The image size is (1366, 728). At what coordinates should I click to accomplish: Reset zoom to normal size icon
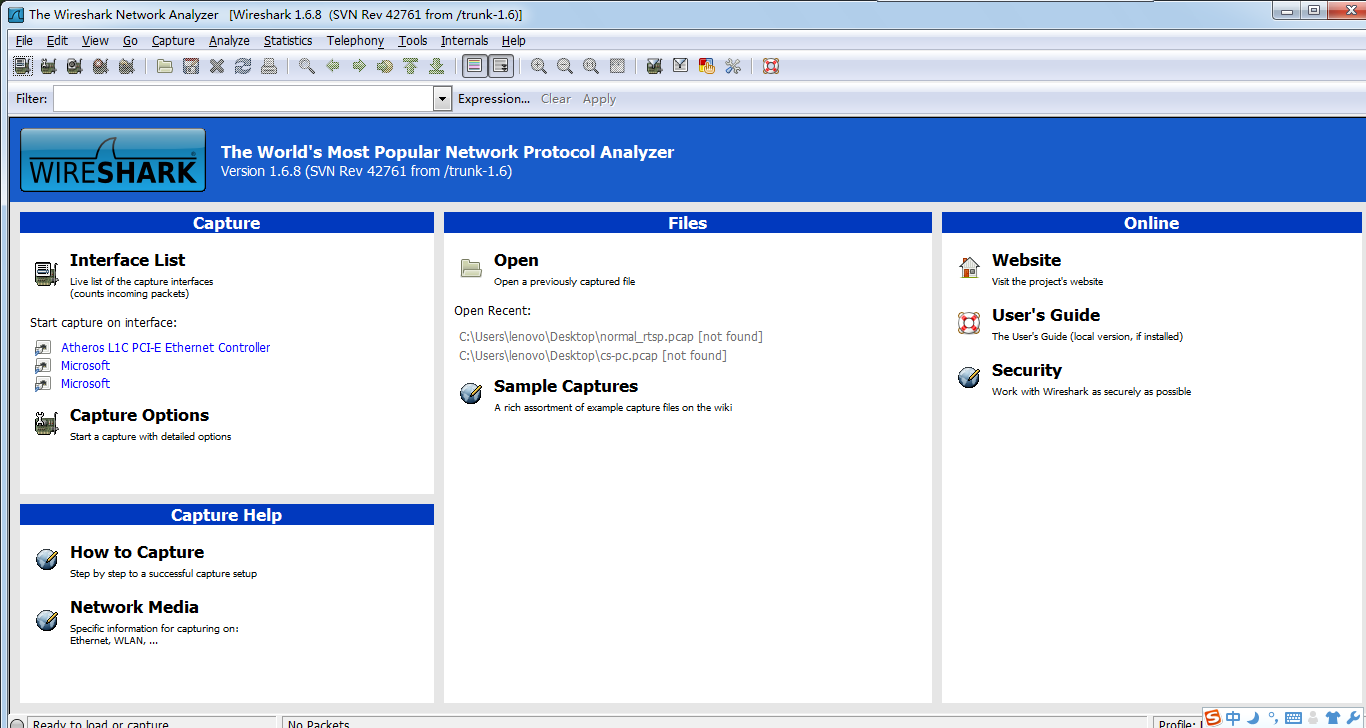pyautogui.click(x=591, y=66)
